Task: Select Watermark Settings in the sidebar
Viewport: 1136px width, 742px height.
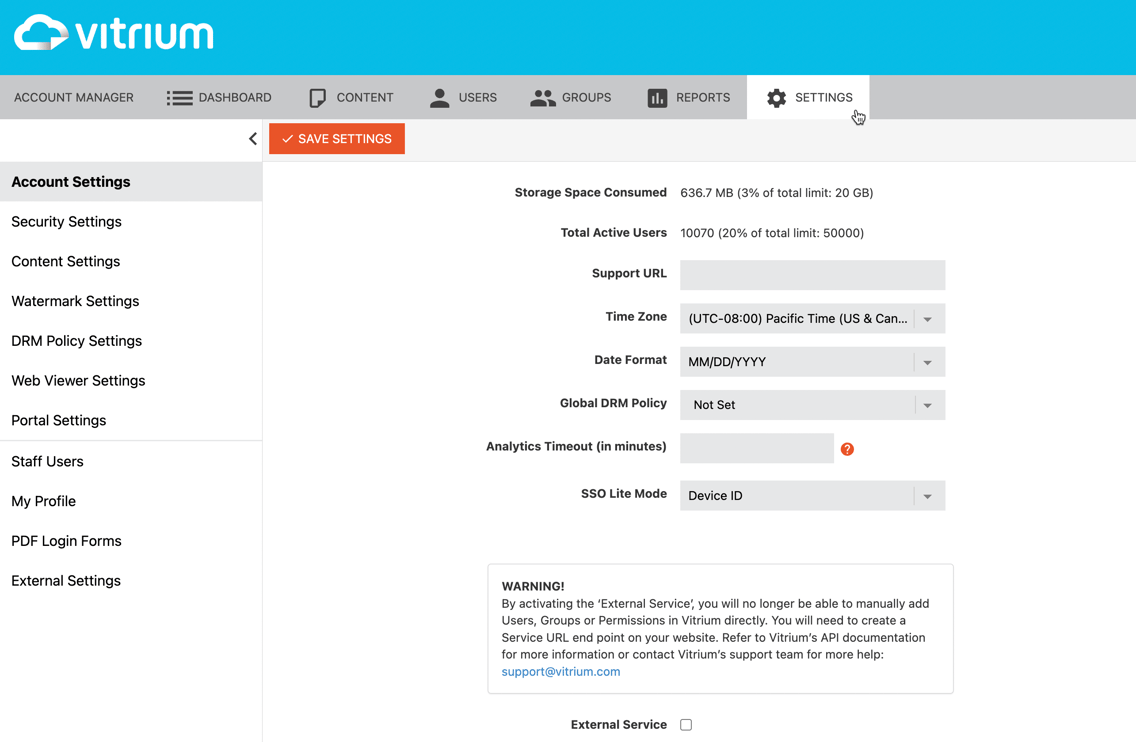Action: [77, 301]
